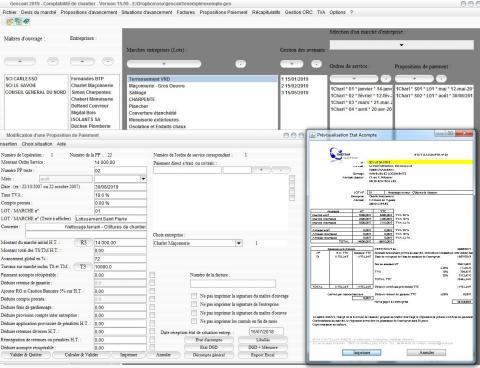Screen dimensions: 480x368
Task: Tick checkbox beside Ajouter RG si Caution Bancaire field
Action: click(152, 291)
